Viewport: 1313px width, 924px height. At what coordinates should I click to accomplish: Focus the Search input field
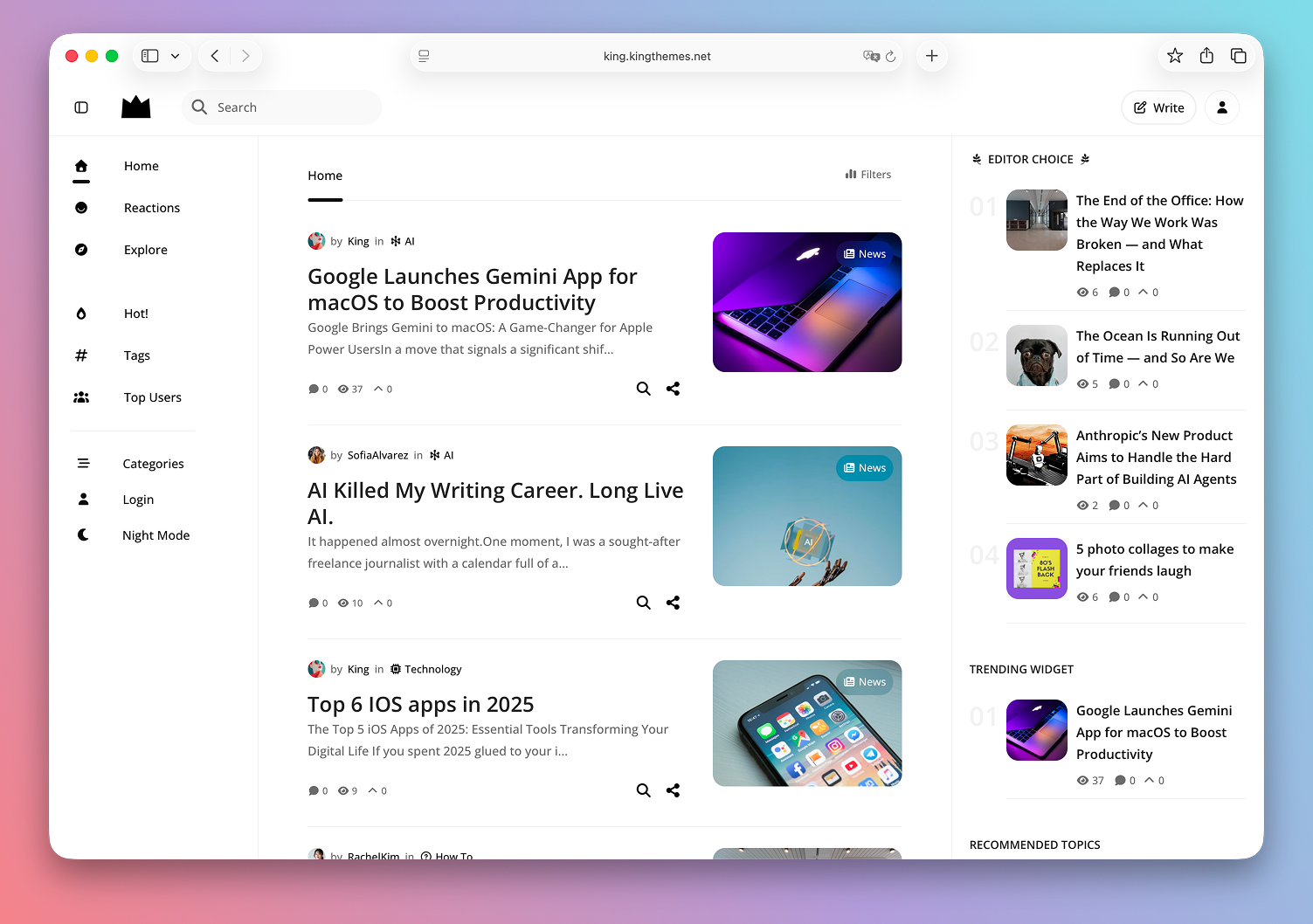[282, 107]
